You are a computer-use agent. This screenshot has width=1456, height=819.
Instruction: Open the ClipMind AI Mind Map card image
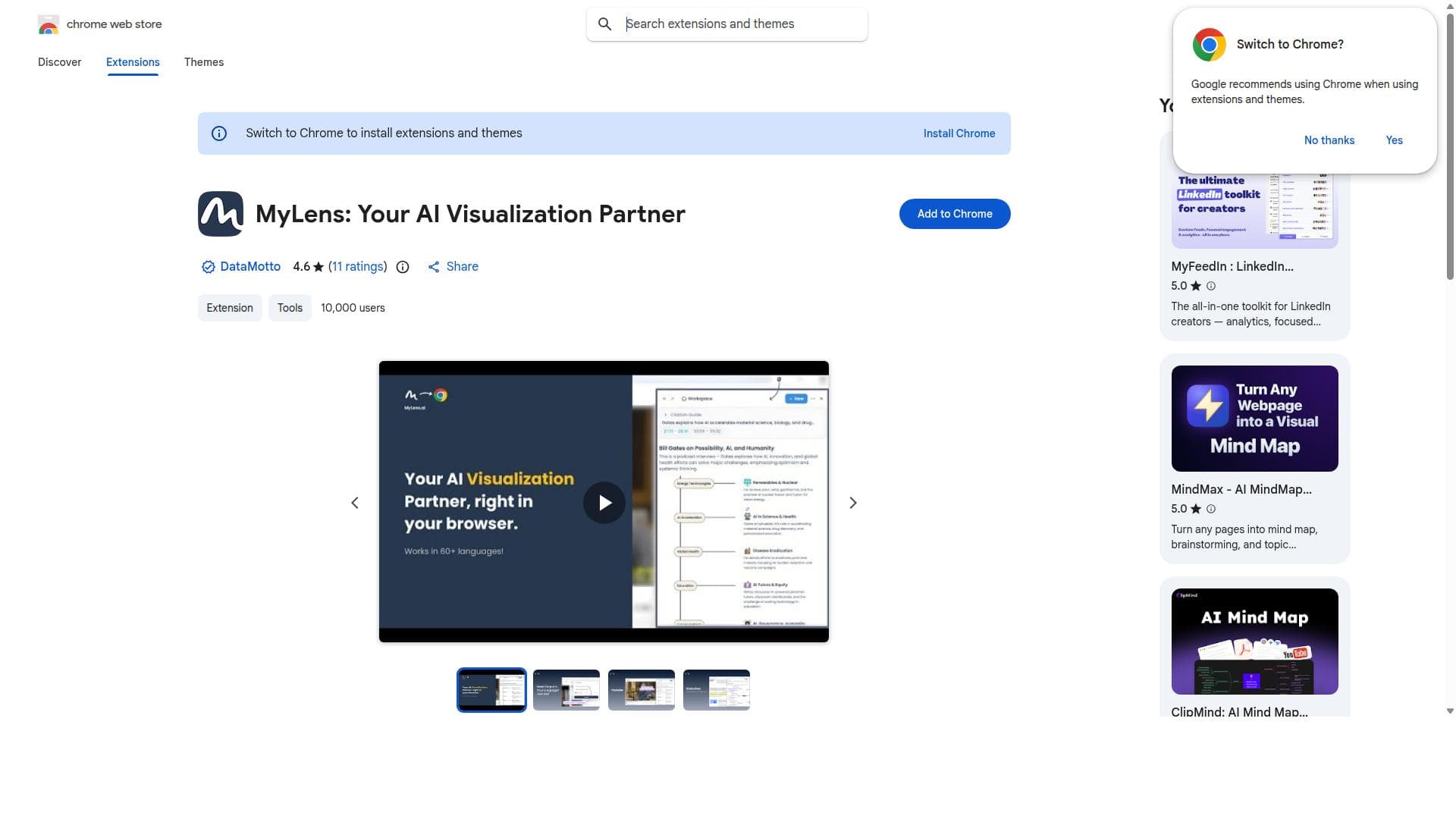click(1255, 642)
